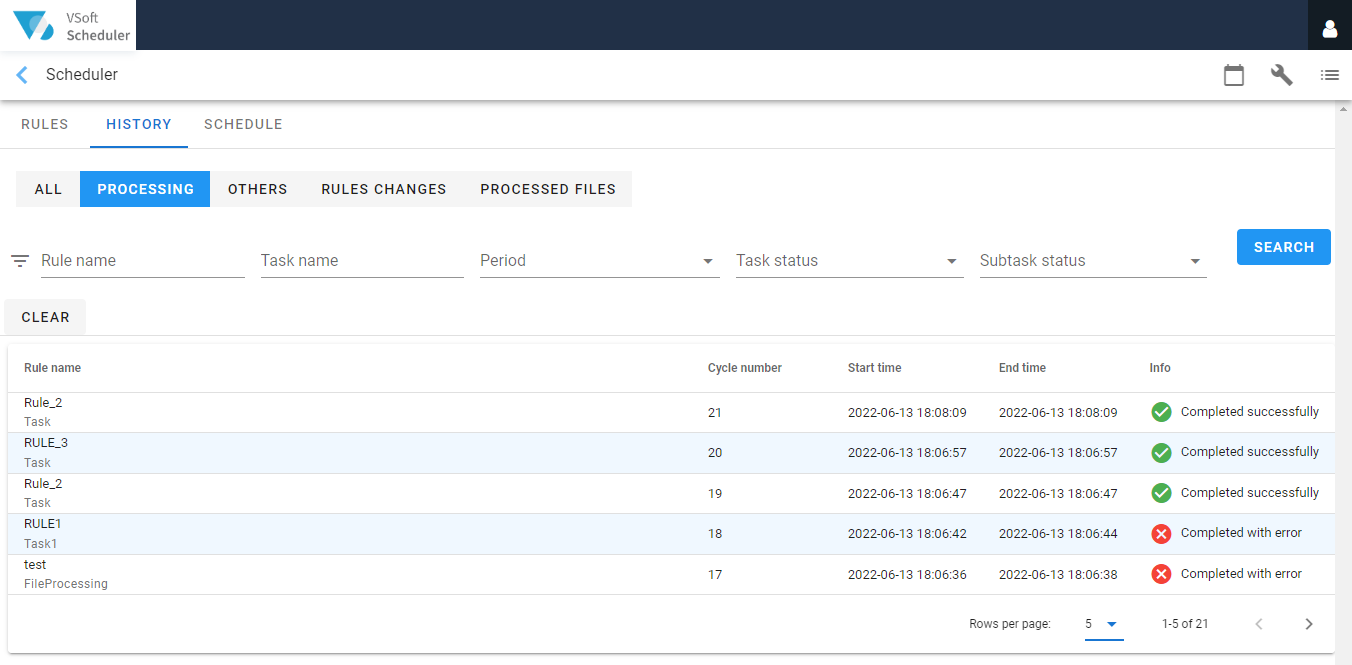Select the Processed Files filter button
Image resolution: width=1352 pixels, height=665 pixels.
pyautogui.click(x=548, y=189)
